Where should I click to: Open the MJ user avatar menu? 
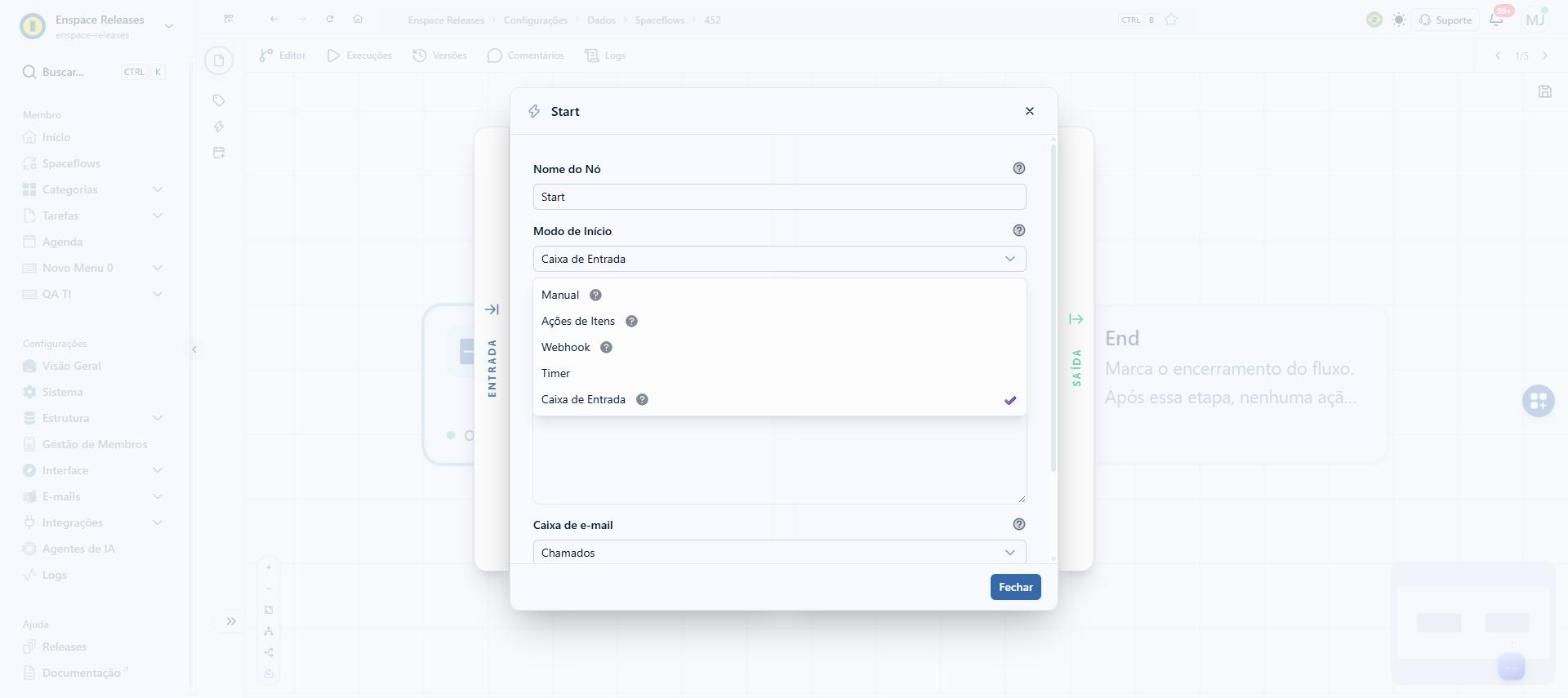coord(1534,19)
